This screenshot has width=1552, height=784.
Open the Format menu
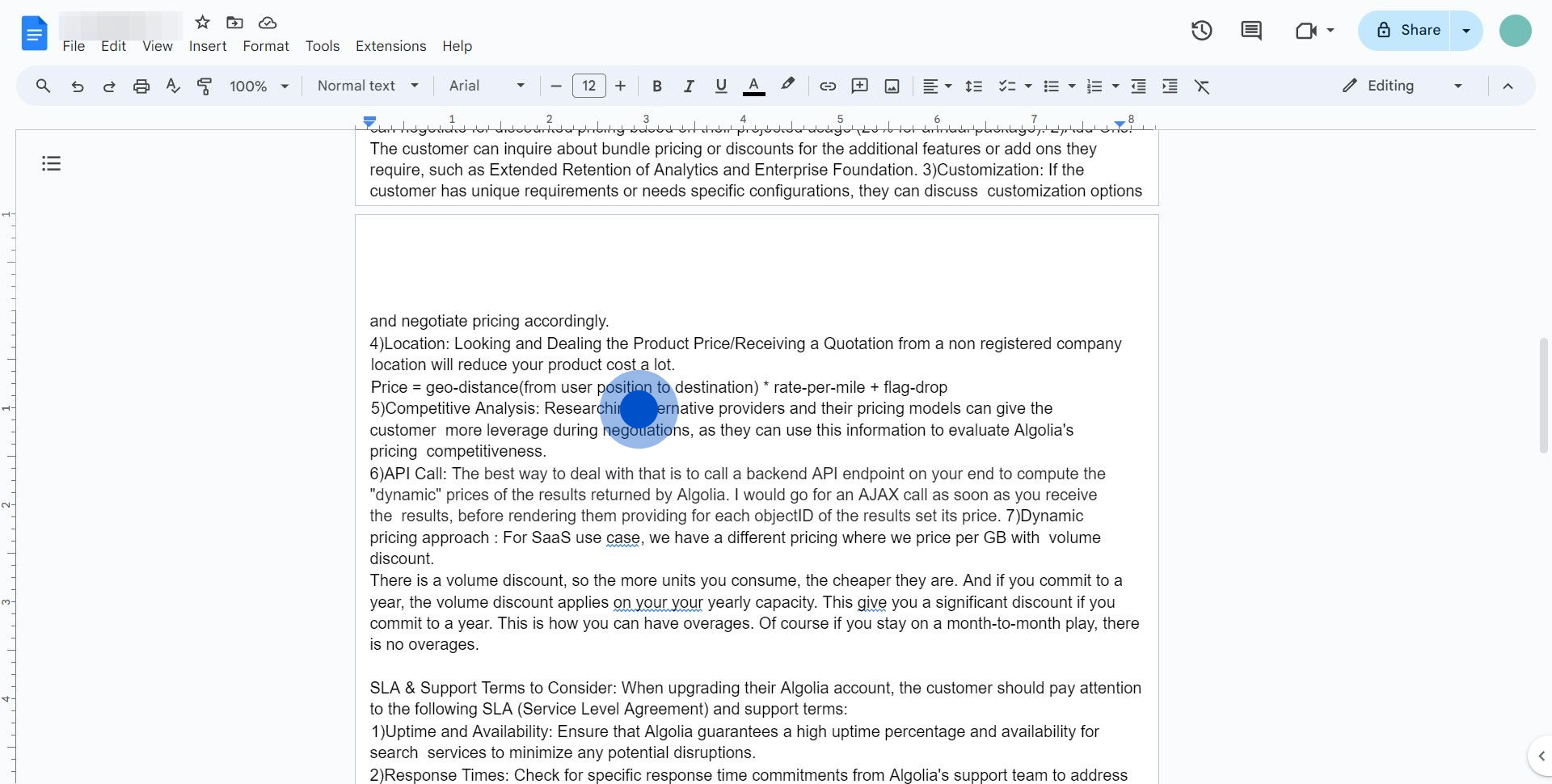click(266, 46)
